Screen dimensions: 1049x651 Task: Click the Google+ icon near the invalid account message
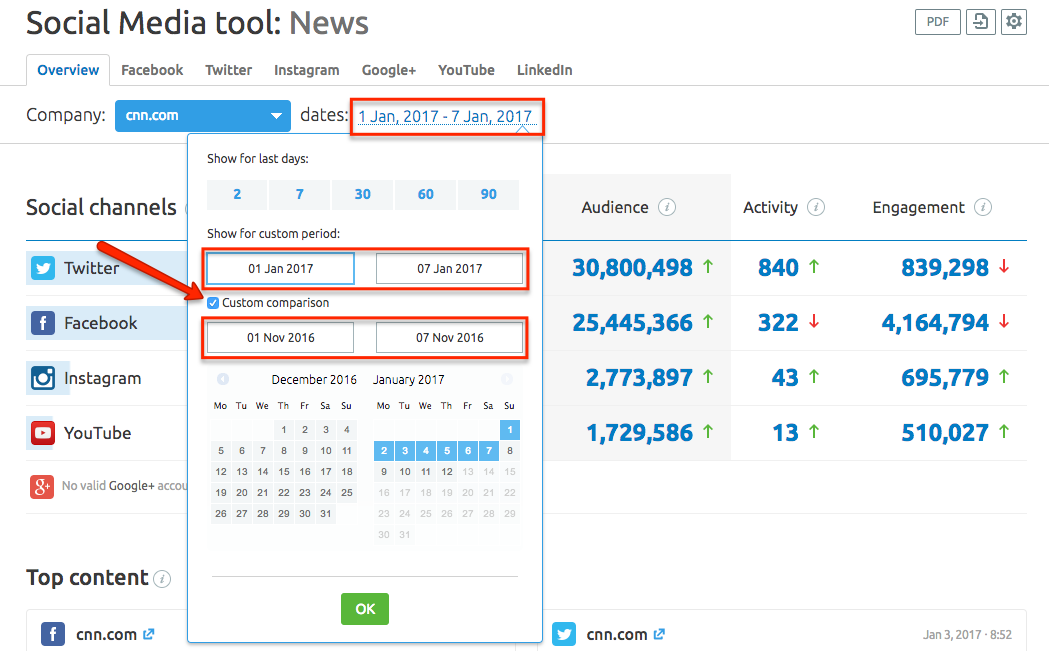[x=40, y=487]
